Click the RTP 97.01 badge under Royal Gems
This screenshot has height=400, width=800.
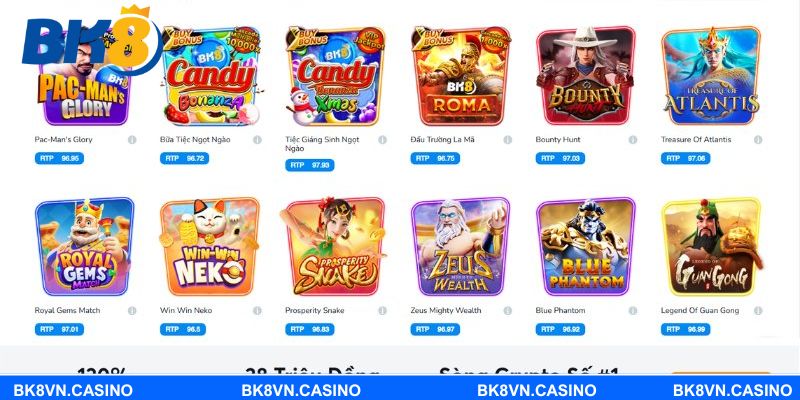point(59,330)
